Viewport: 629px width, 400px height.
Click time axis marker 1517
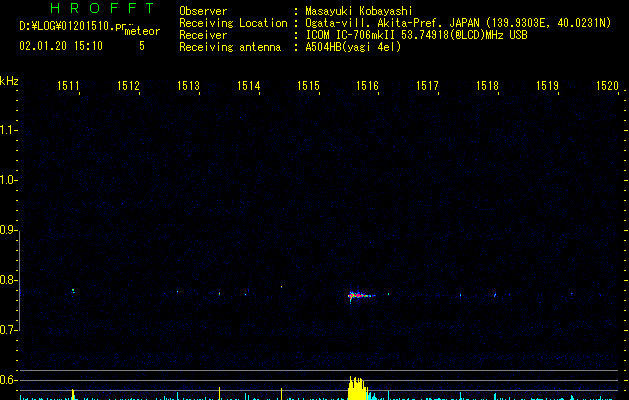(x=427, y=86)
